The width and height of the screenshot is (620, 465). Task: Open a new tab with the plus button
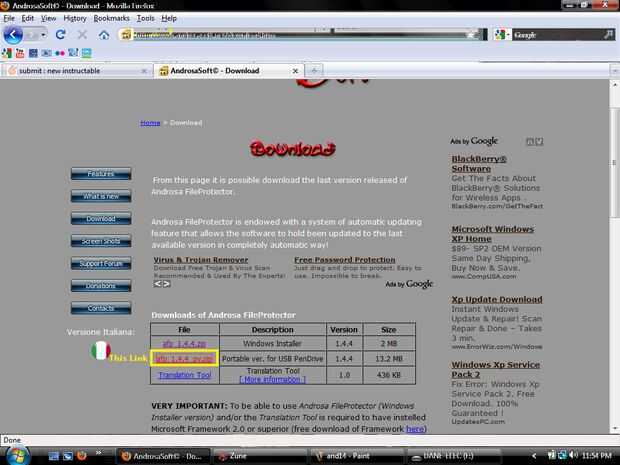pyautogui.click(x=314, y=71)
